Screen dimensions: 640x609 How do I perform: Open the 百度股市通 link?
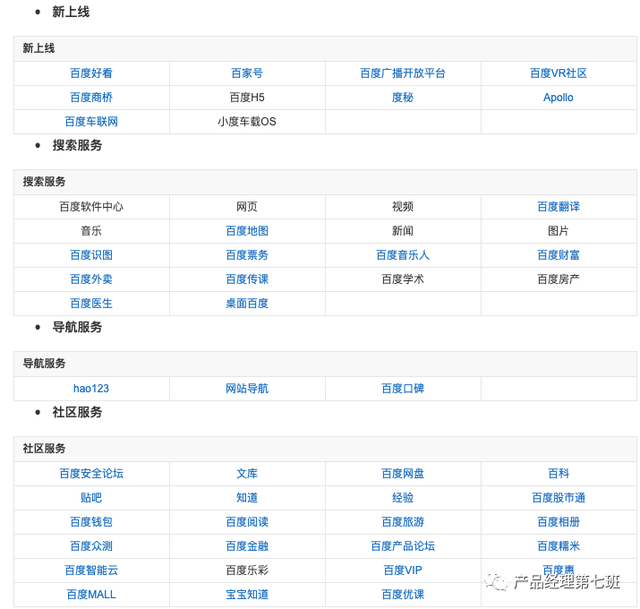click(558, 498)
